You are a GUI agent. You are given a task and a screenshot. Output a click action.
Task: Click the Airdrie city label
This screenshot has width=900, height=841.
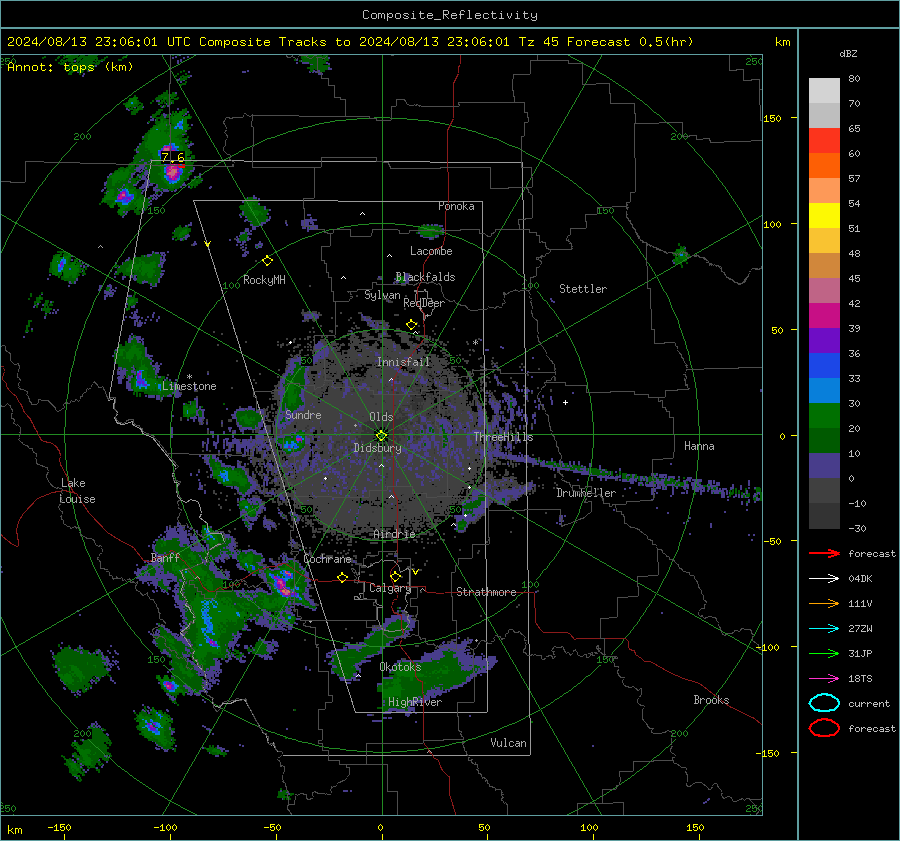coord(394,534)
